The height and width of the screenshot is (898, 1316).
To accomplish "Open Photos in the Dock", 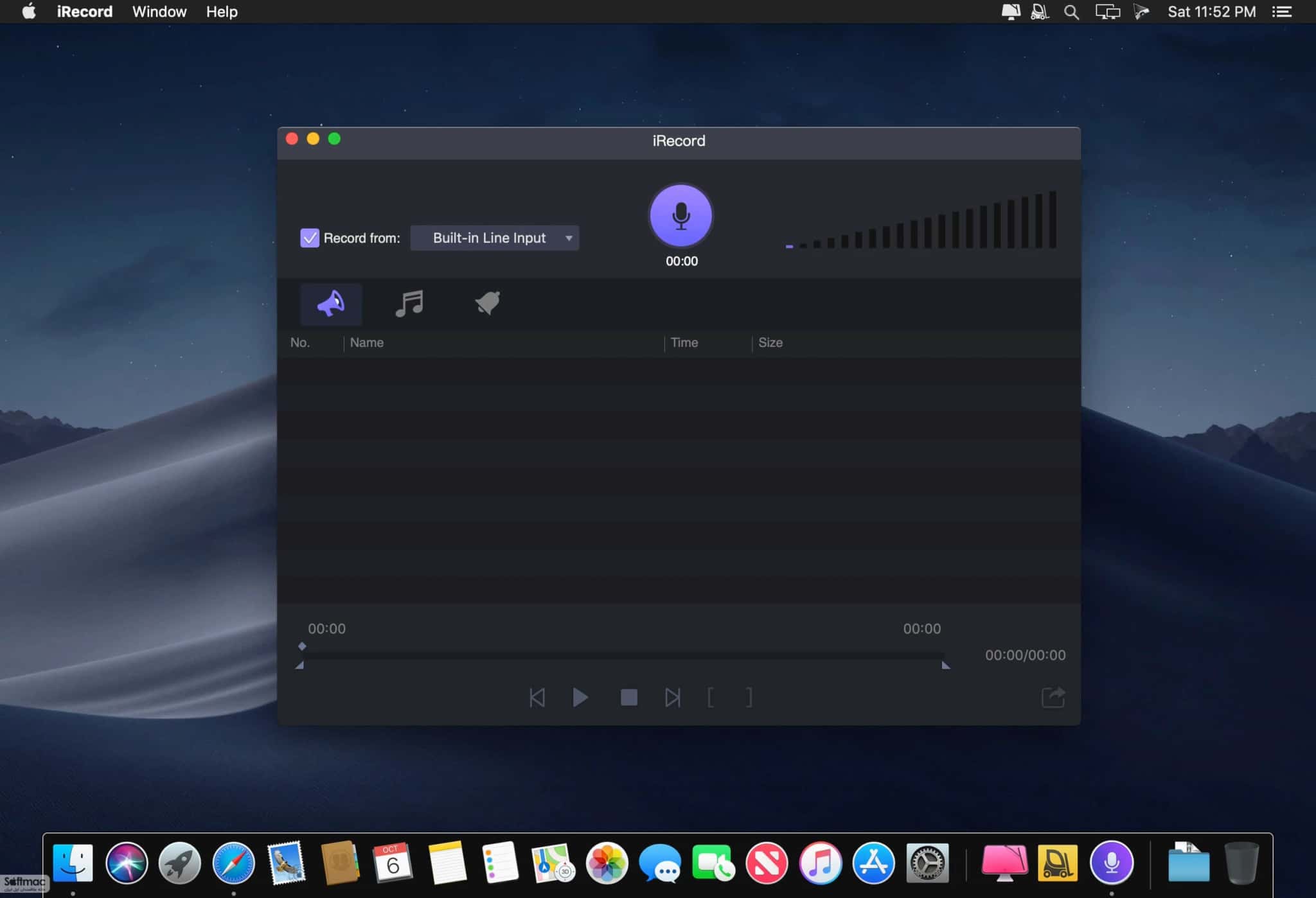I will click(x=607, y=863).
